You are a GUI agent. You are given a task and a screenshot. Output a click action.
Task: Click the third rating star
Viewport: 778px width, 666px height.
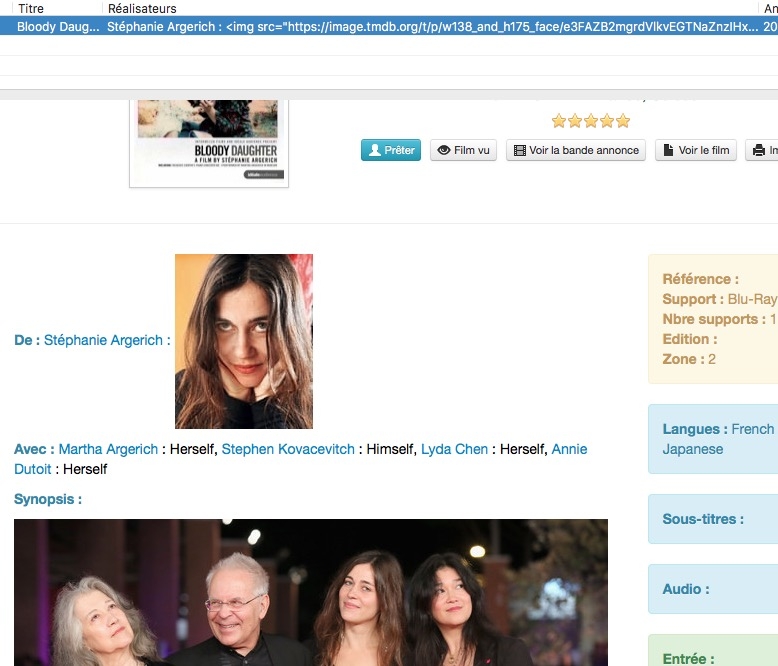[x=591, y=121]
